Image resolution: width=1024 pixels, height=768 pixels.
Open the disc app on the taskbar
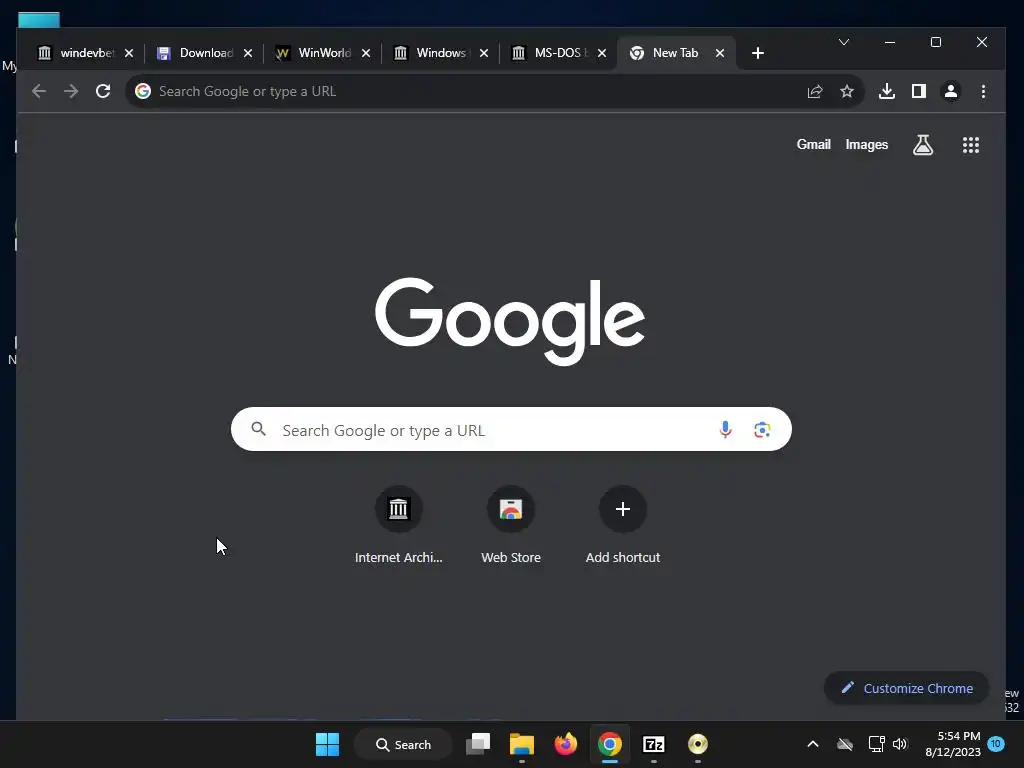(x=697, y=744)
